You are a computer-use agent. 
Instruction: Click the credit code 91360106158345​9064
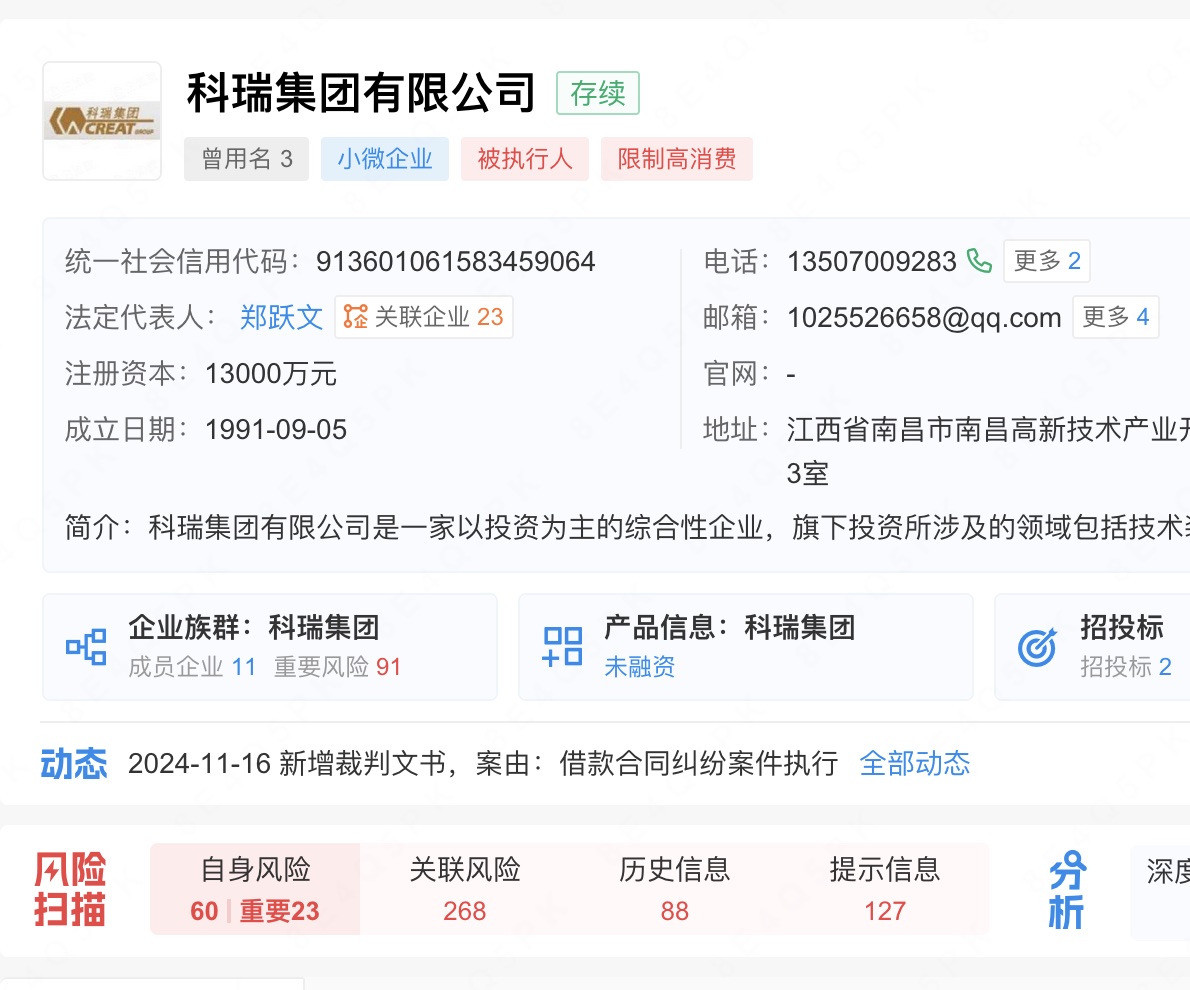[x=455, y=262]
